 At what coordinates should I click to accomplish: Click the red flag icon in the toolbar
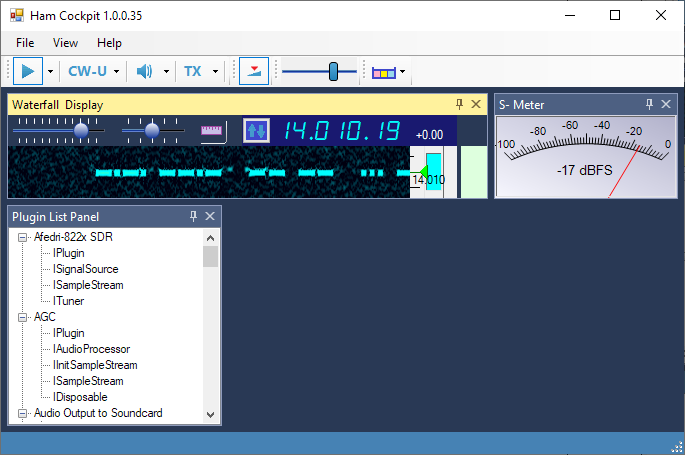click(254, 72)
